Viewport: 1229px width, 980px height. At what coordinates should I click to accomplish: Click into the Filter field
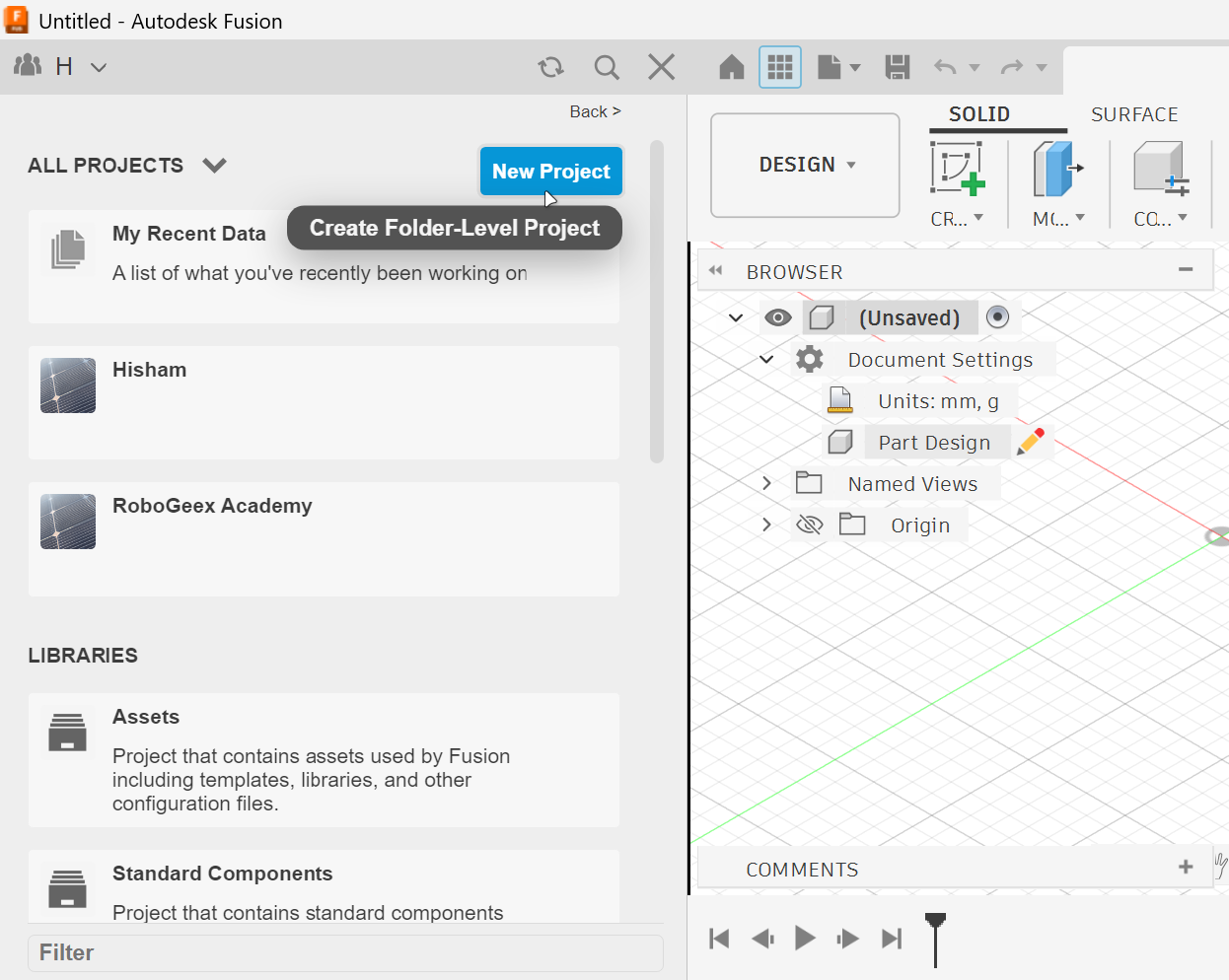pos(345,952)
